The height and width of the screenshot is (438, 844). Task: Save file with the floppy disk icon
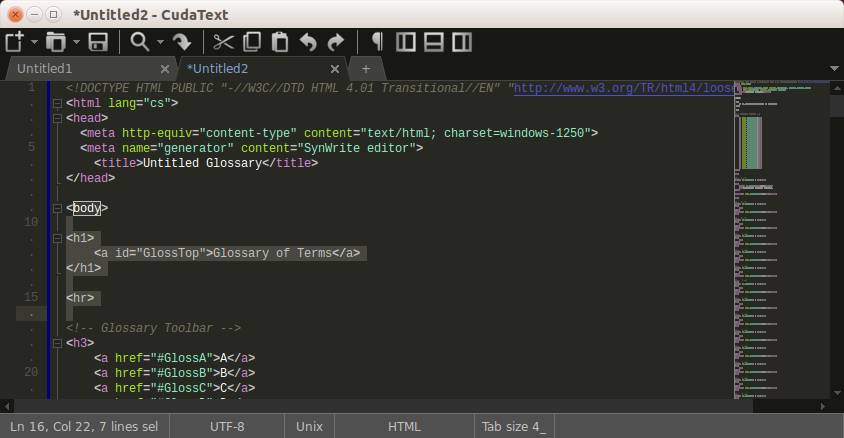point(98,42)
